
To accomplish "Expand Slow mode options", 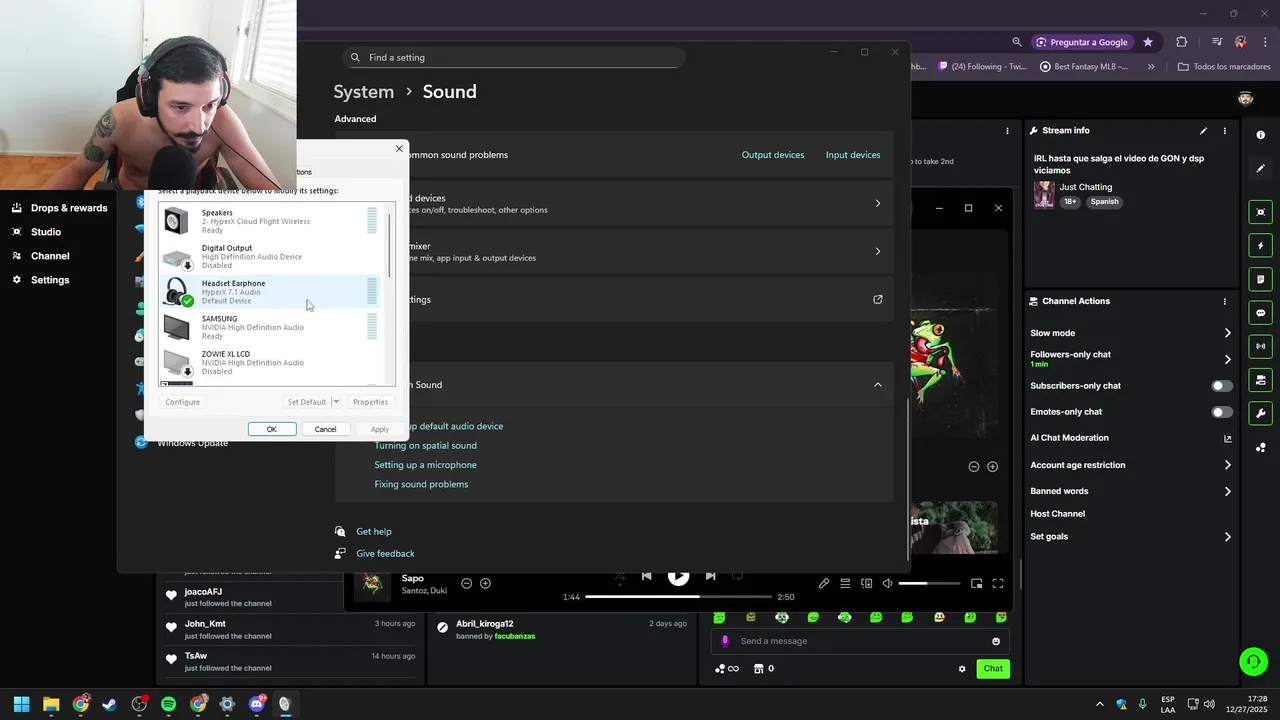I will coord(1228,333).
